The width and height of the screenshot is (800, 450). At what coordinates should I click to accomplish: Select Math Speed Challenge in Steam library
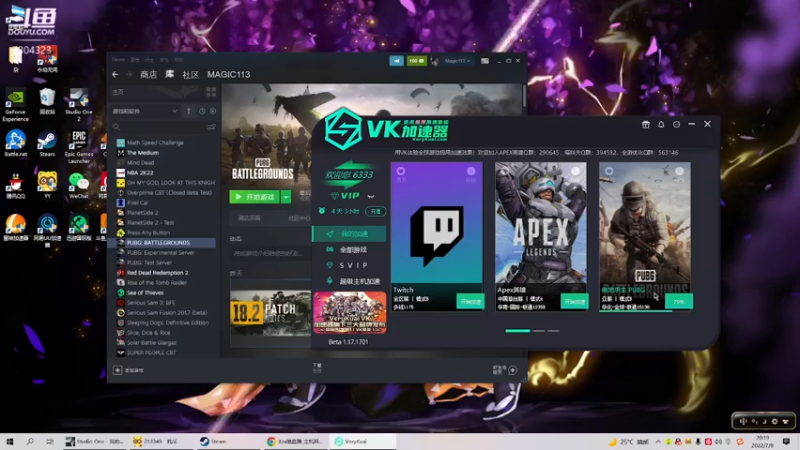(155, 143)
